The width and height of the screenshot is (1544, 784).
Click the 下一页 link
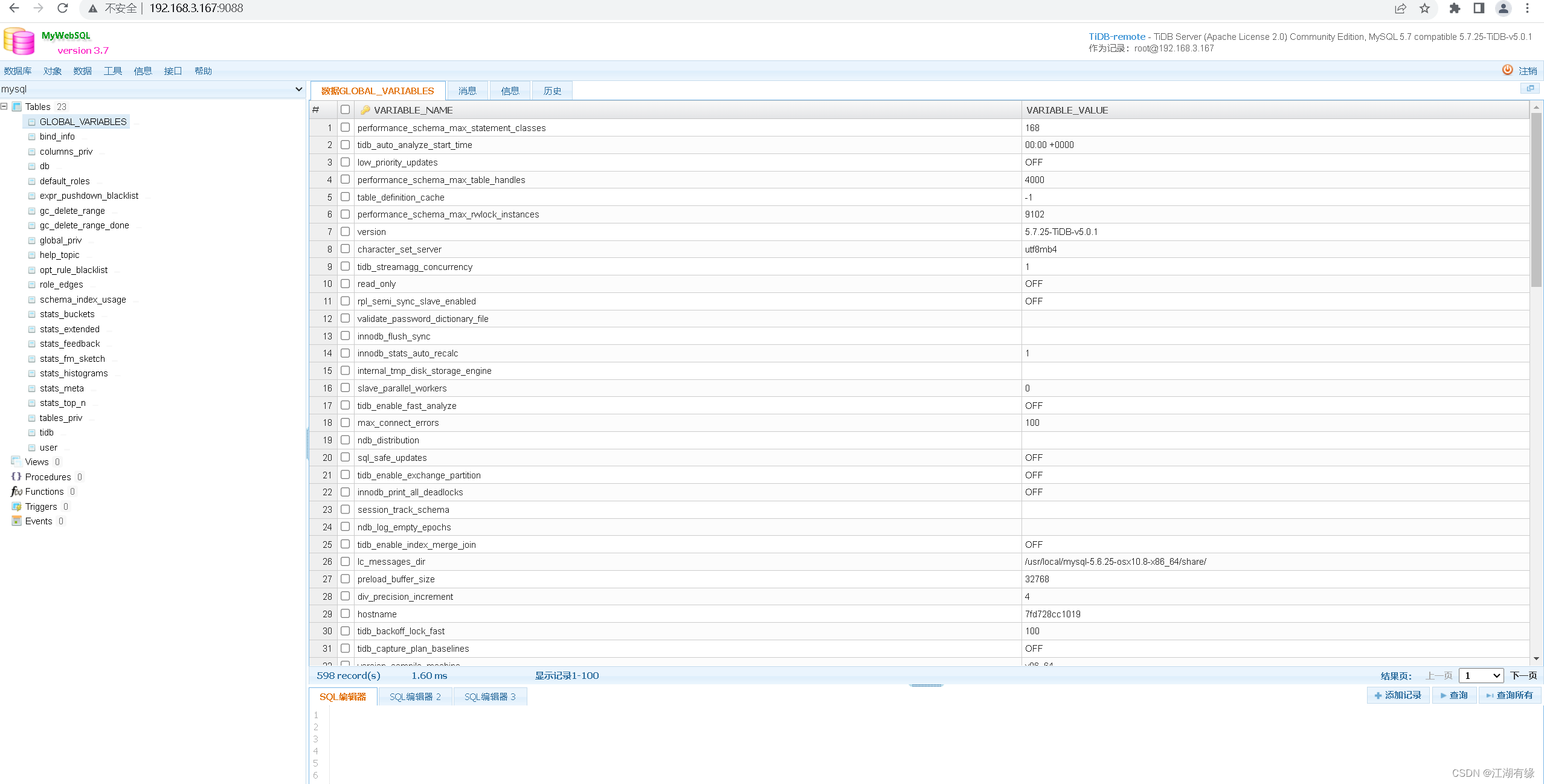[x=1524, y=675]
